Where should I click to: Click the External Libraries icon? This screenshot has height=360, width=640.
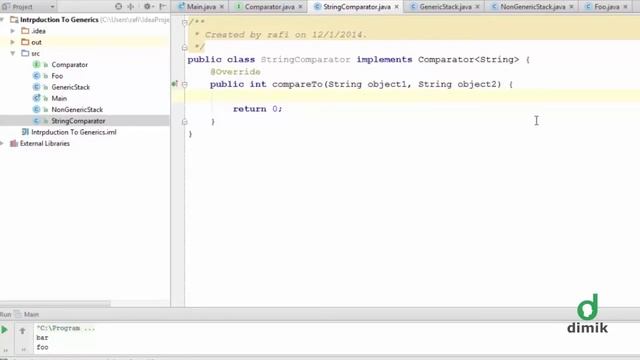(14, 143)
